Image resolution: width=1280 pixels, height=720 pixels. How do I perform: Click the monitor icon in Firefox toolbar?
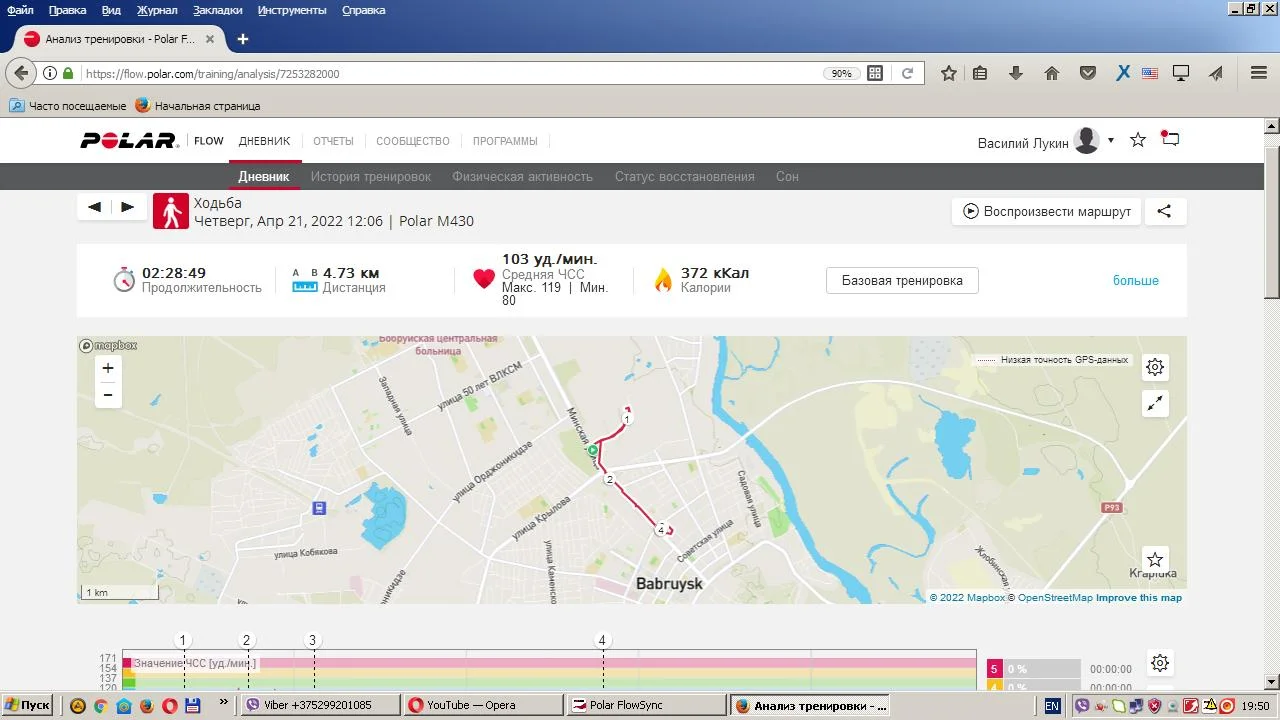(x=1181, y=73)
